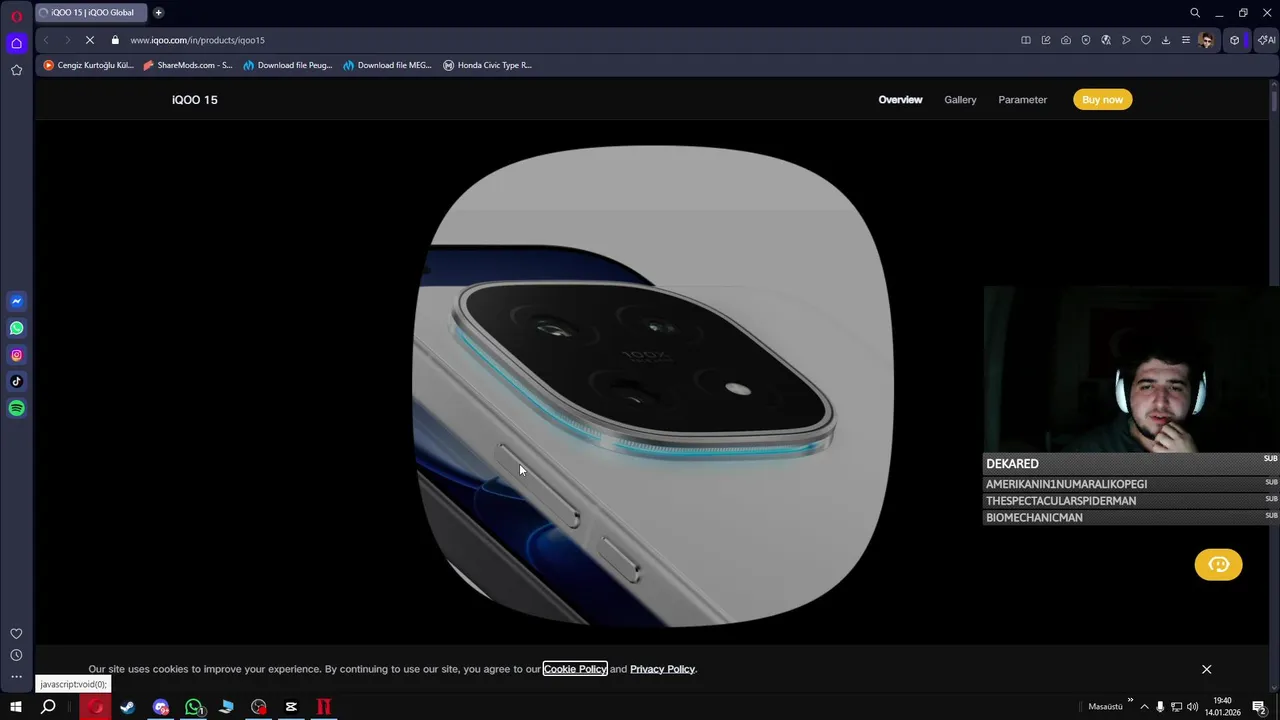Expand Masaüstü toolbar double chevron
1280x720 pixels.
pyautogui.click(x=1131, y=701)
